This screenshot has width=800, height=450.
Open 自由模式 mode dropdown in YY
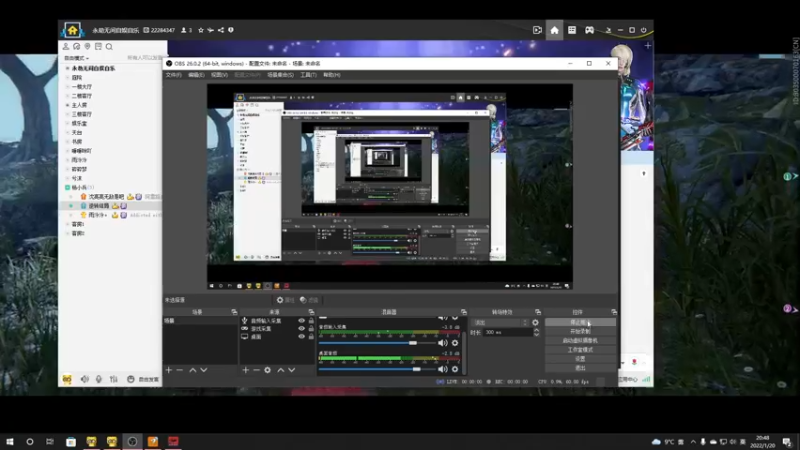[x=77, y=58]
